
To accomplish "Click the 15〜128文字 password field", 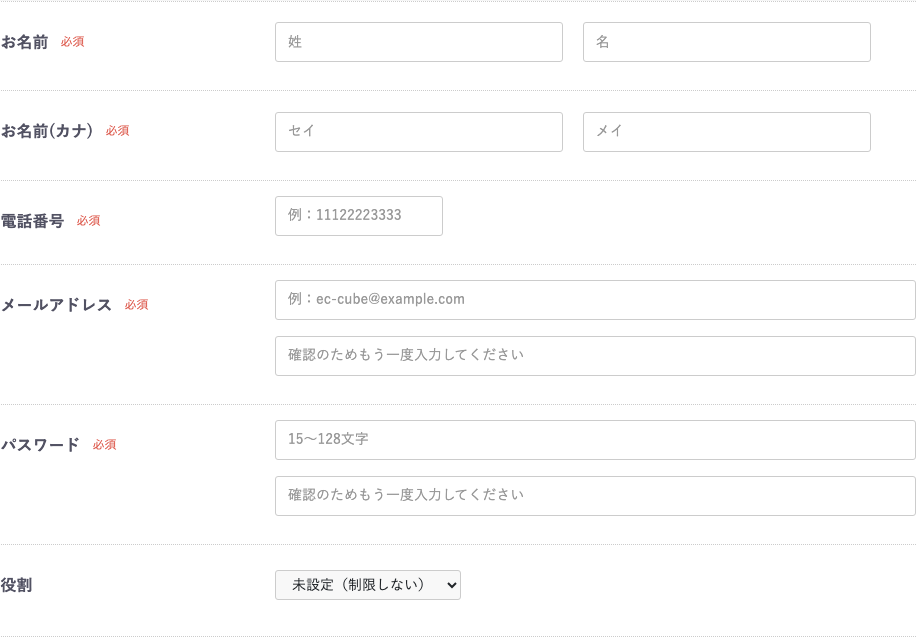I will pyautogui.click(x=595, y=440).
